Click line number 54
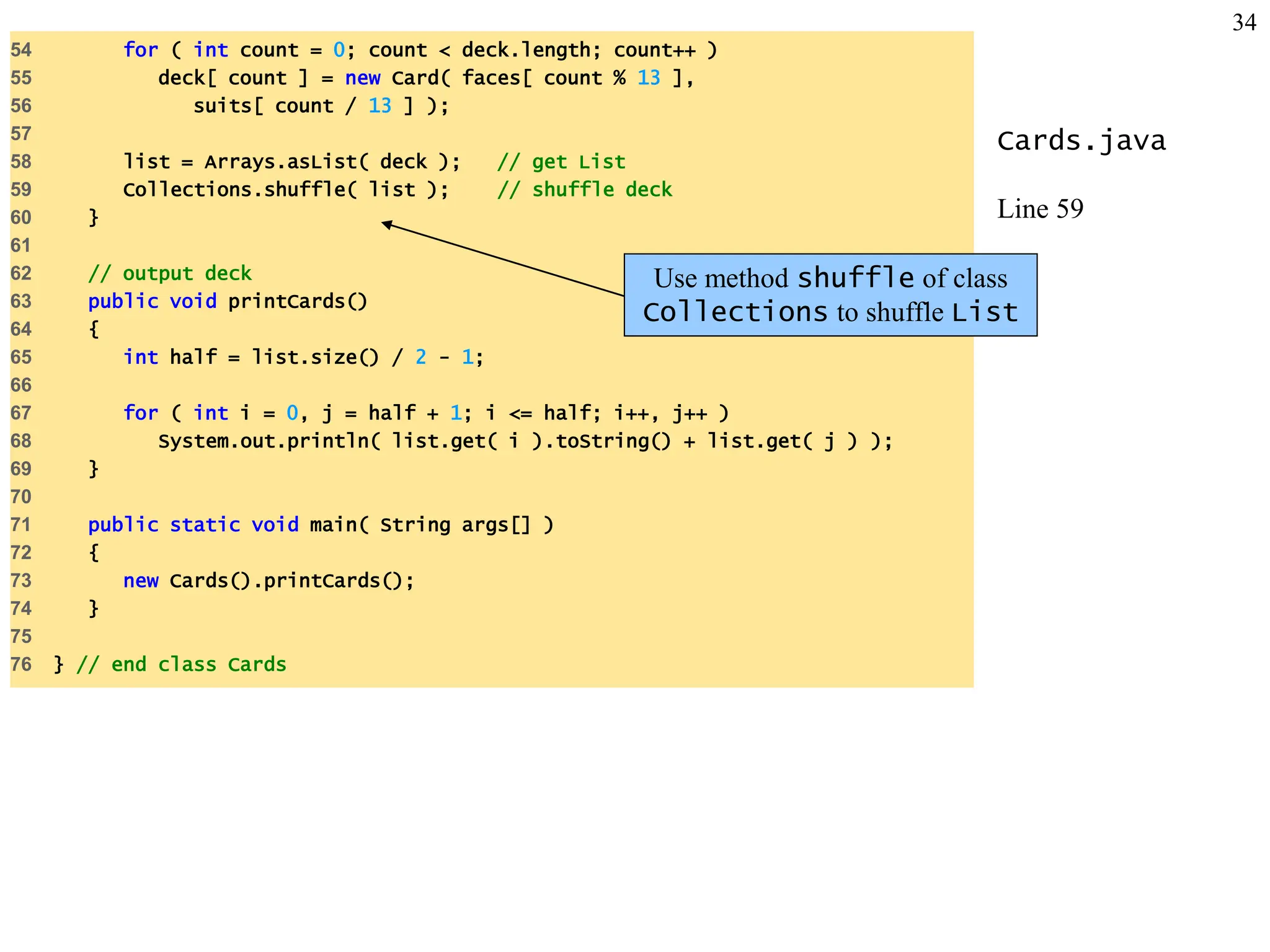This screenshot has height=952, width=1270. tap(21, 50)
